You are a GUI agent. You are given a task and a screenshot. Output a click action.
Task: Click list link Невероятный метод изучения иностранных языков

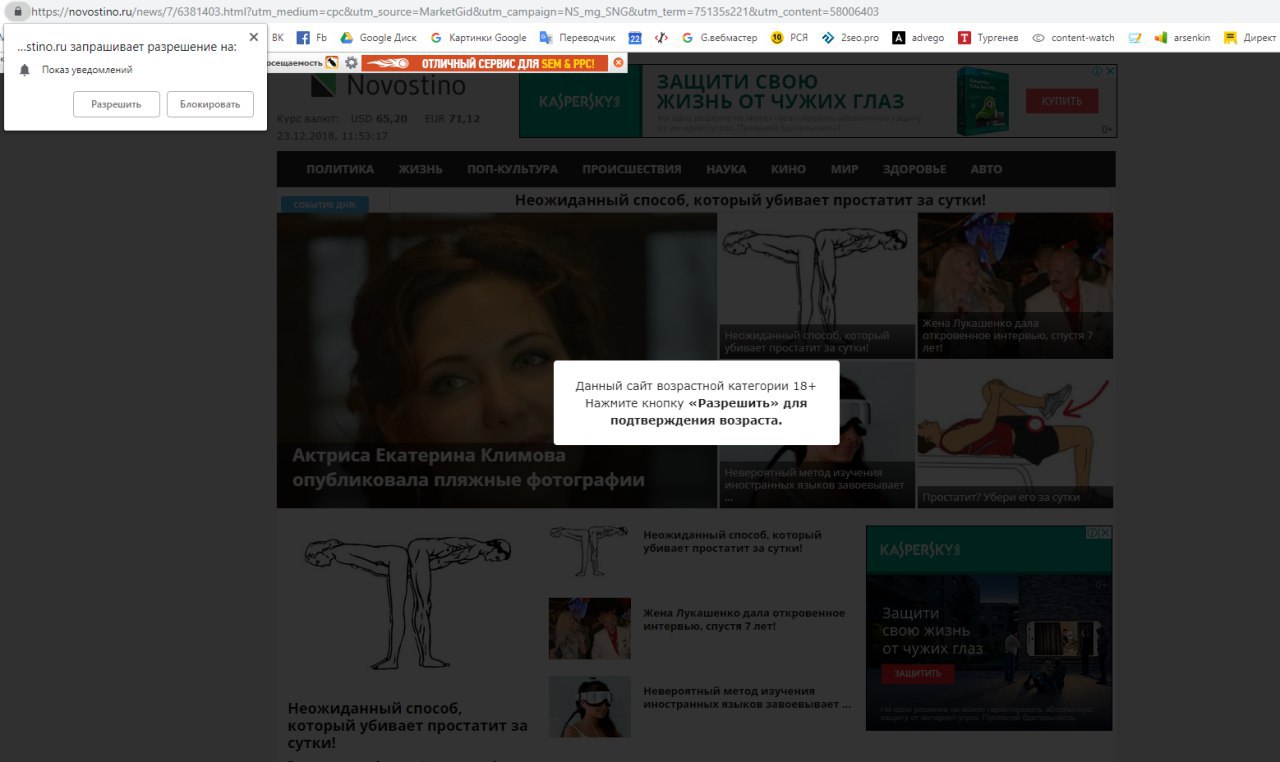[747, 697]
